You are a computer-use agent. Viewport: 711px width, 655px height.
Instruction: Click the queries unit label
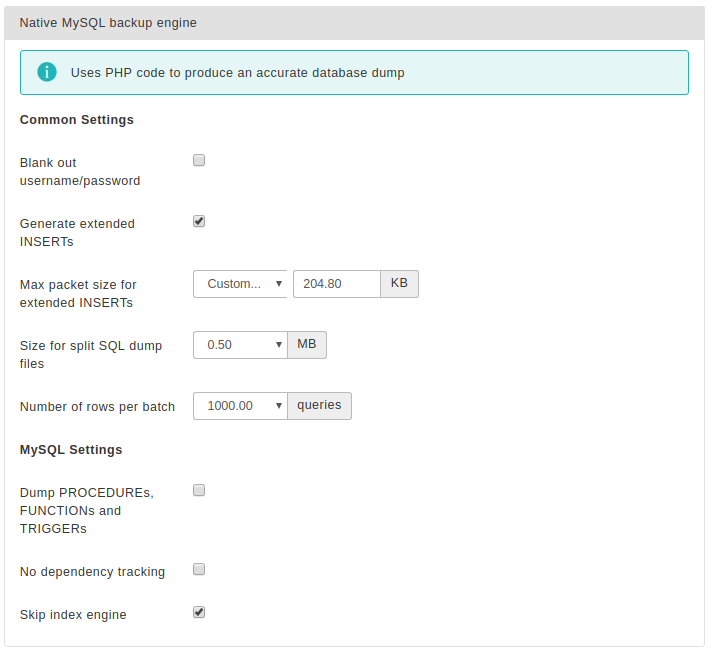[x=319, y=406]
